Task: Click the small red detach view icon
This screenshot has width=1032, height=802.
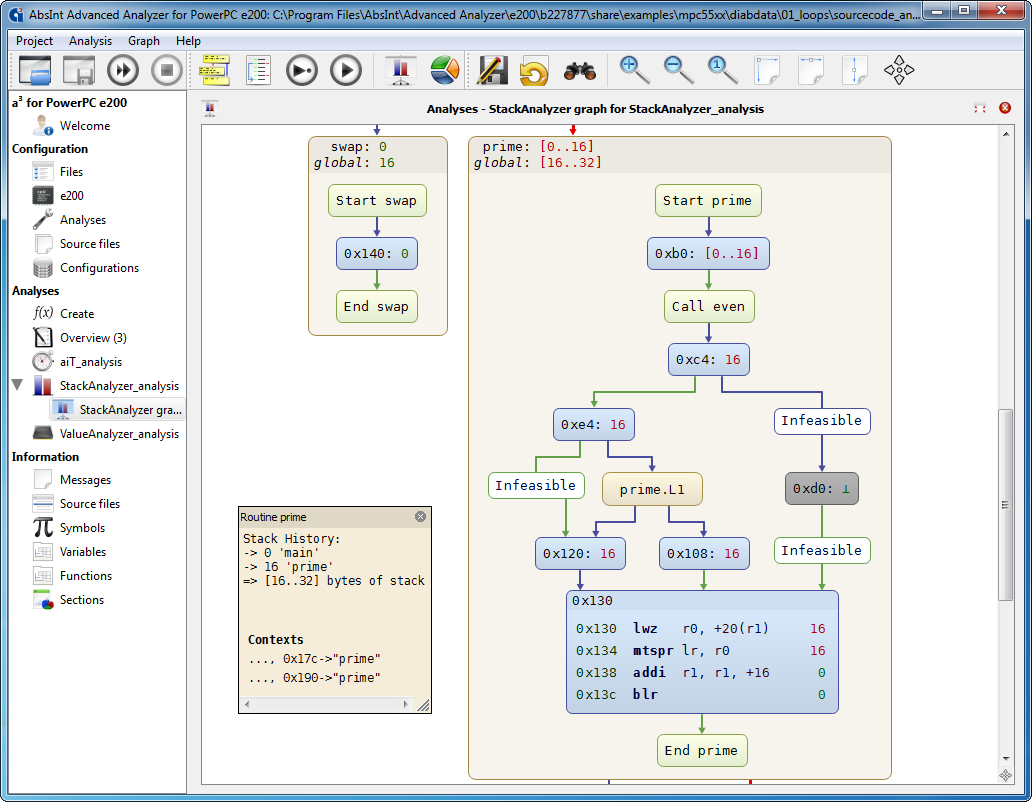Action: point(980,108)
